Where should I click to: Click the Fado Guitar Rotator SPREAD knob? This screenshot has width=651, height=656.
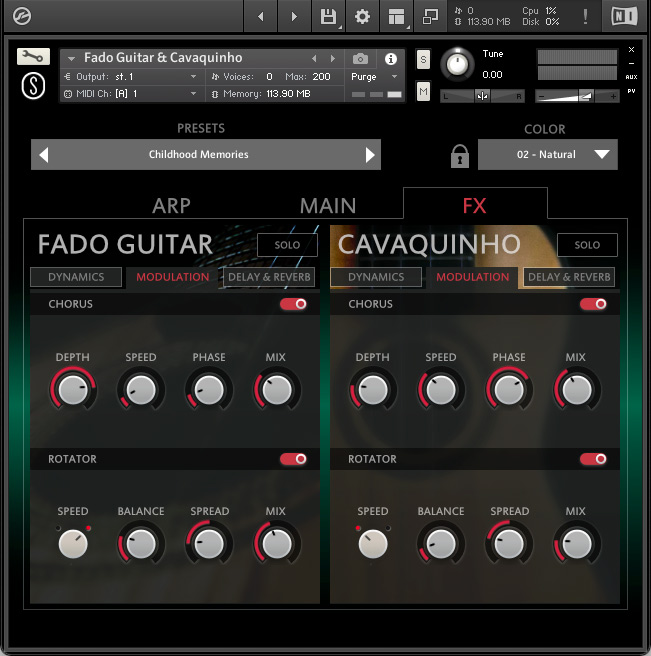point(209,543)
